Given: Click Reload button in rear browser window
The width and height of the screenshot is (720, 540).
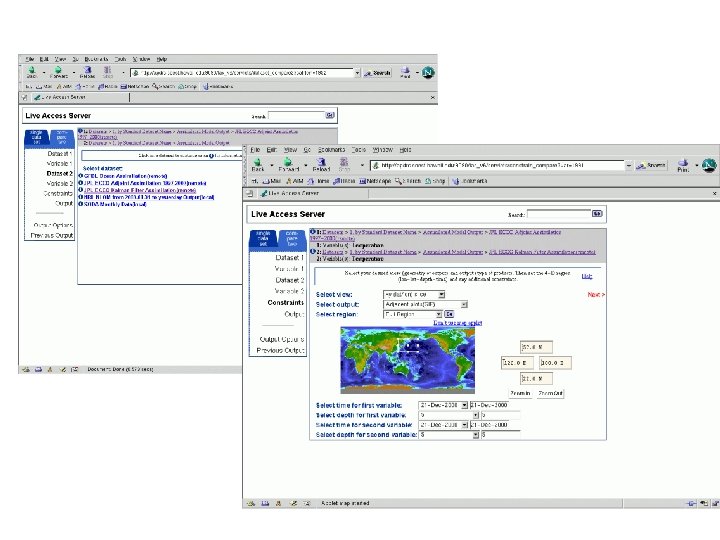Looking at the screenshot, I should [x=87, y=72].
